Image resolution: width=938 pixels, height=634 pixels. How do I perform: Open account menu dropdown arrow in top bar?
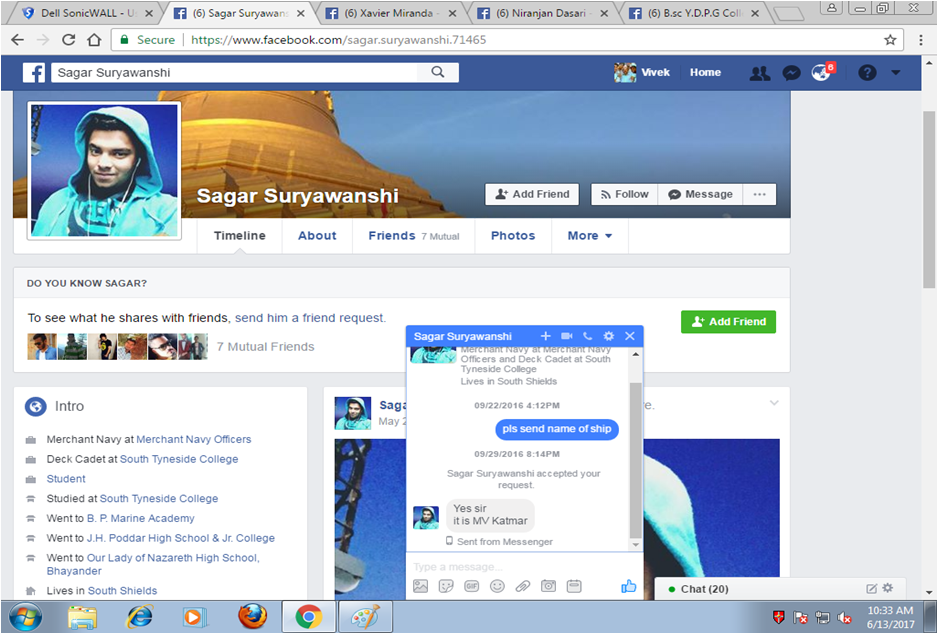pos(895,73)
